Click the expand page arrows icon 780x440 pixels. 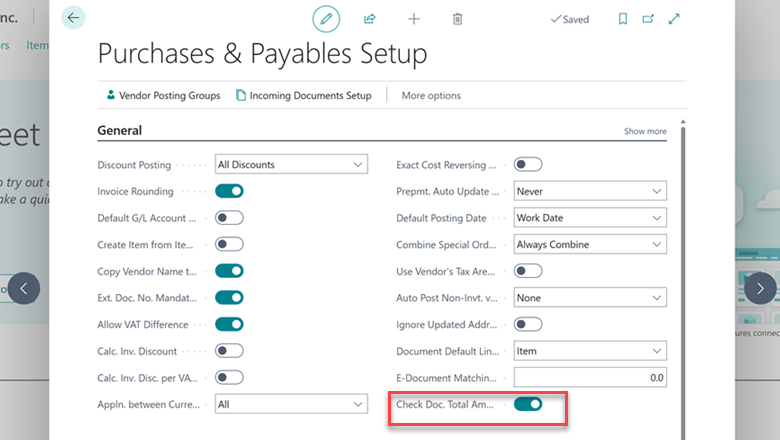coord(674,19)
